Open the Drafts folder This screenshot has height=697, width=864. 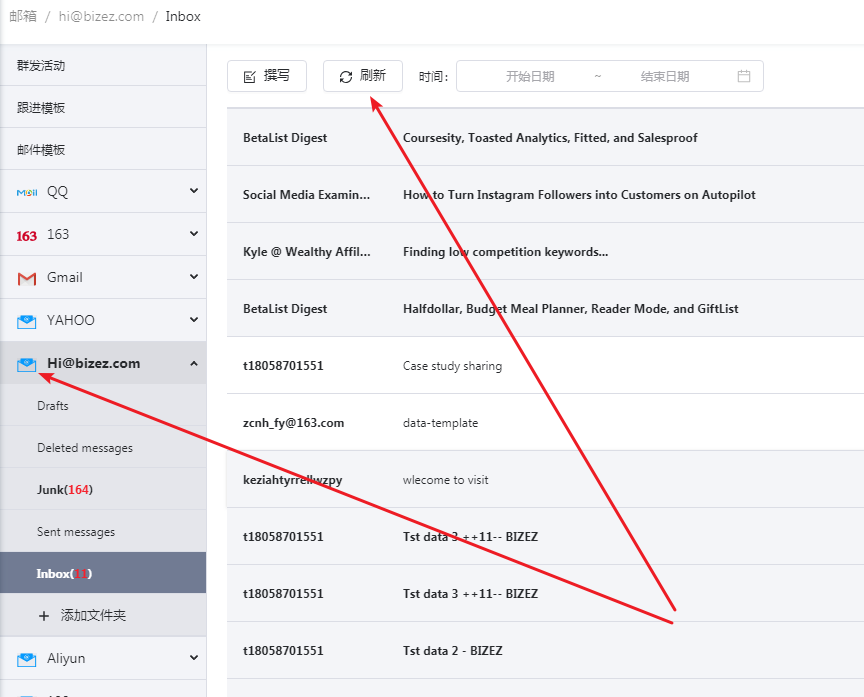pos(53,406)
